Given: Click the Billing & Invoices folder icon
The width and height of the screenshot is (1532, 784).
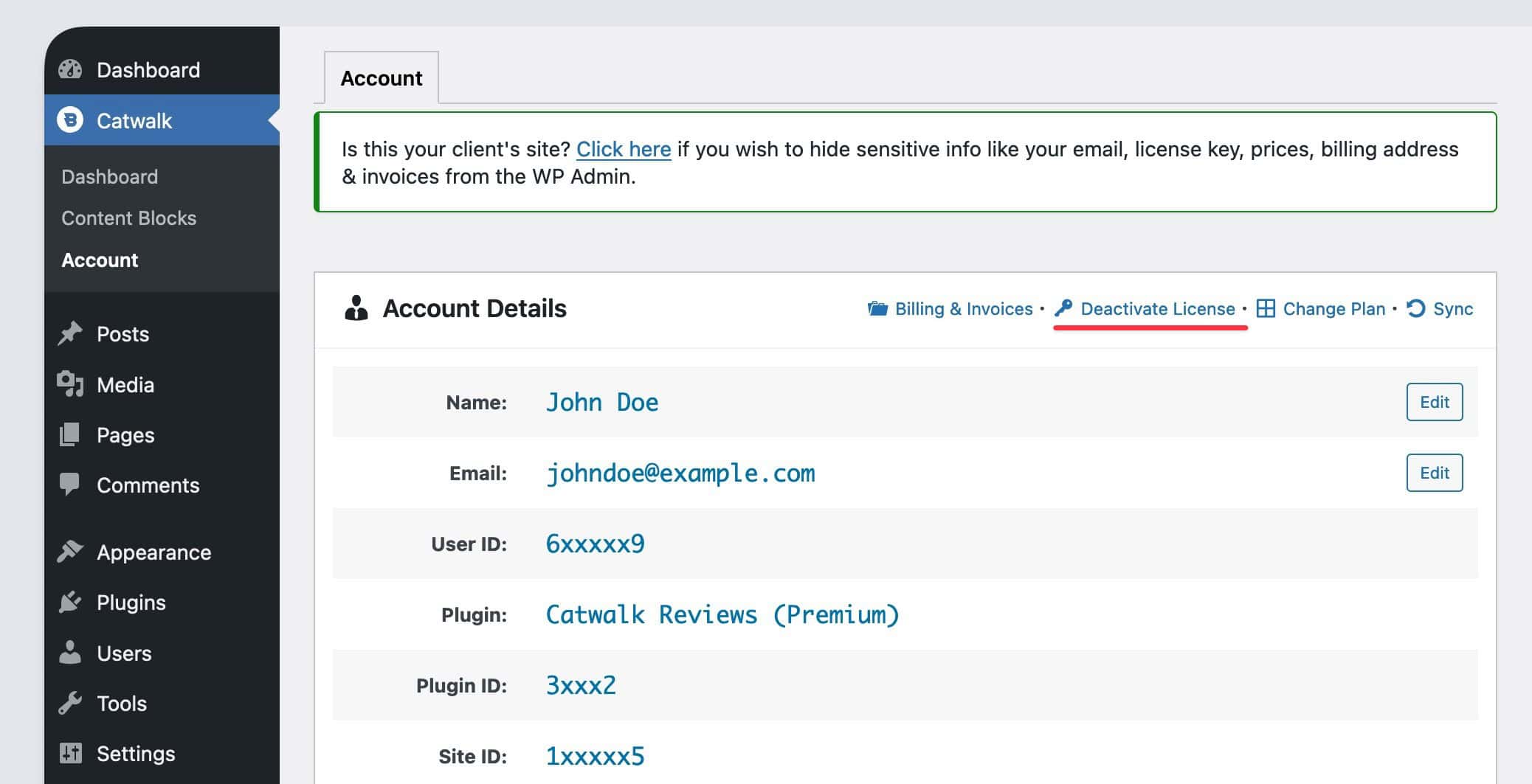Looking at the screenshot, I should point(878,308).
